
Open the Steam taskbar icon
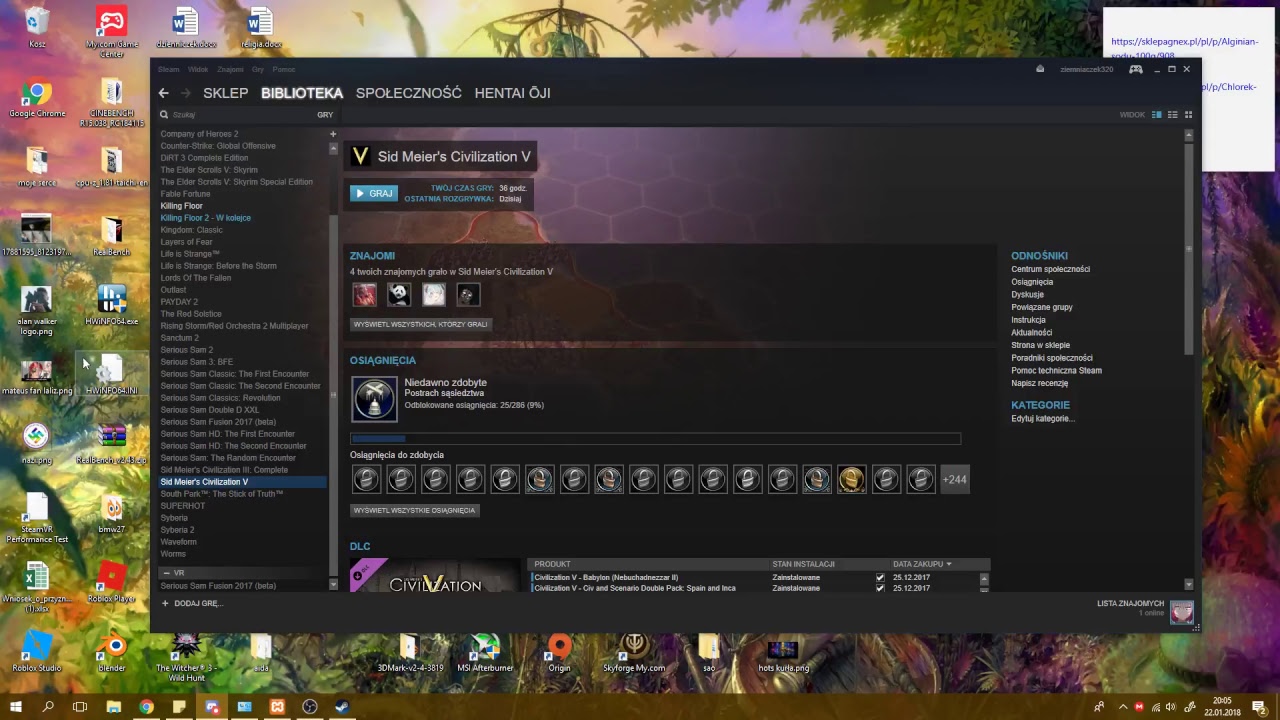pyautogui.click(x=342, y=707)
